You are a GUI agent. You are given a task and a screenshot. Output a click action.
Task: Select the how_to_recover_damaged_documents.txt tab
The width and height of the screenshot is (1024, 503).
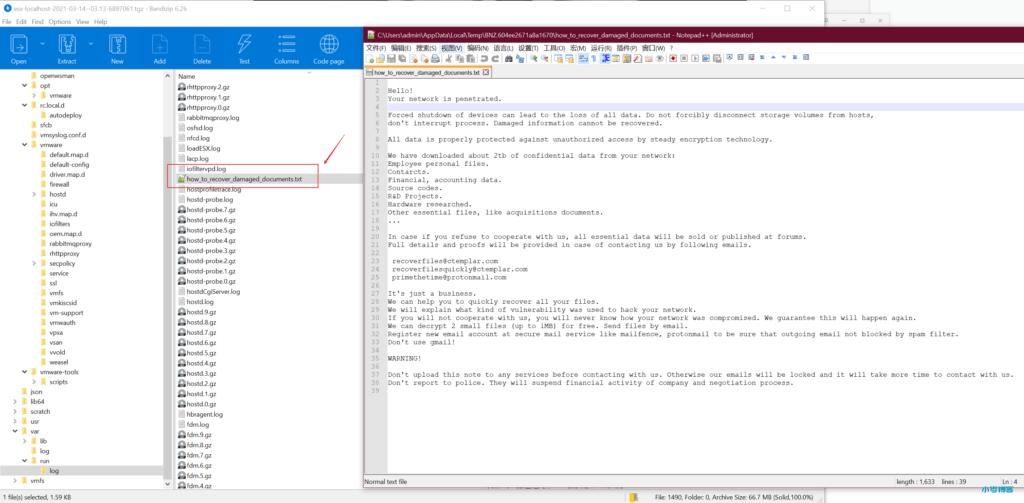tap(425, 73)
